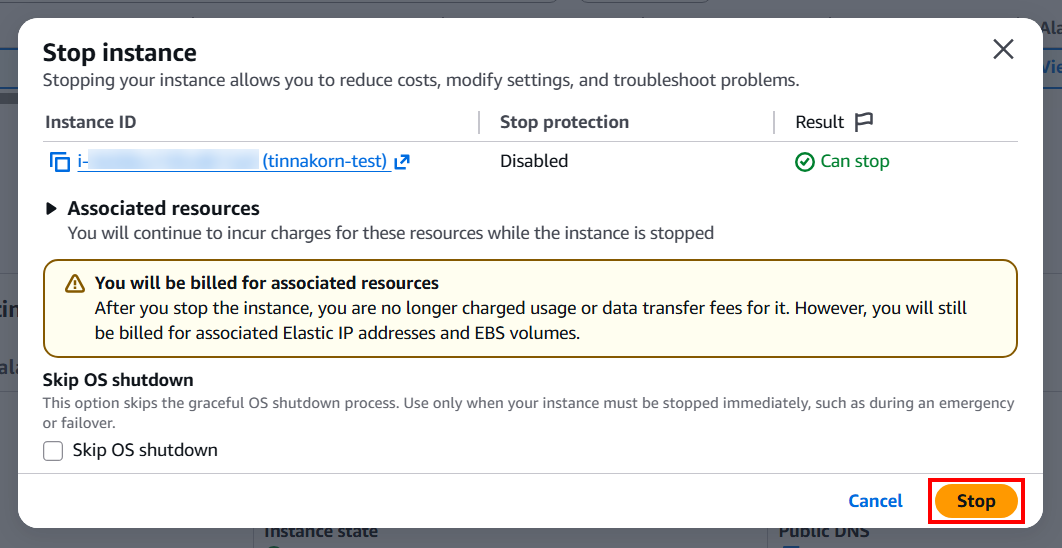Screen dimensions: 1062x548
Task: Click the billing warning heading text
Action: 266,283
